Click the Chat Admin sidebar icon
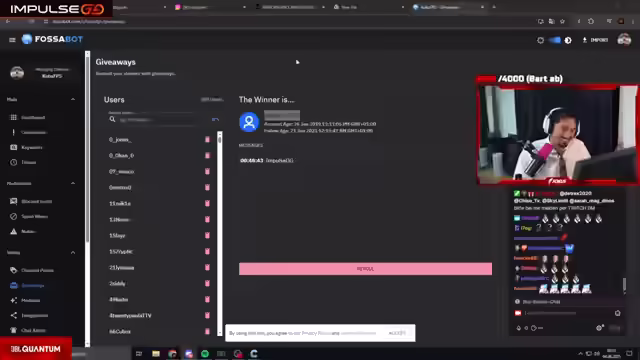The image size is (640, 360). click(13, 330)
